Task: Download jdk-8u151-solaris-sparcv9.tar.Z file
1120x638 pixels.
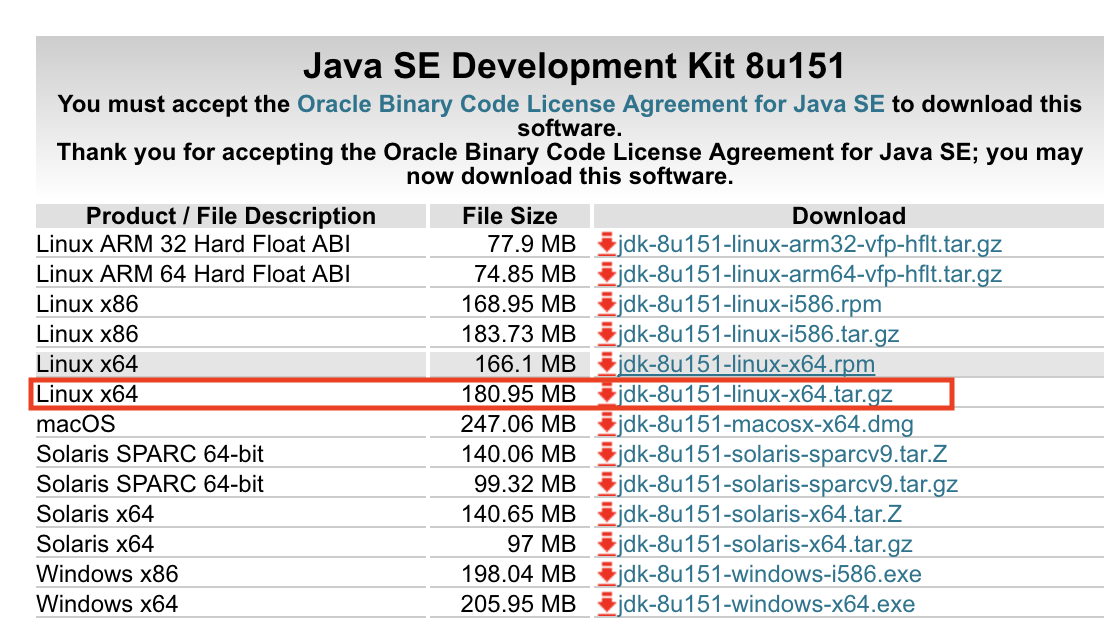Action: pyautogui.click(x=782, y=454)
